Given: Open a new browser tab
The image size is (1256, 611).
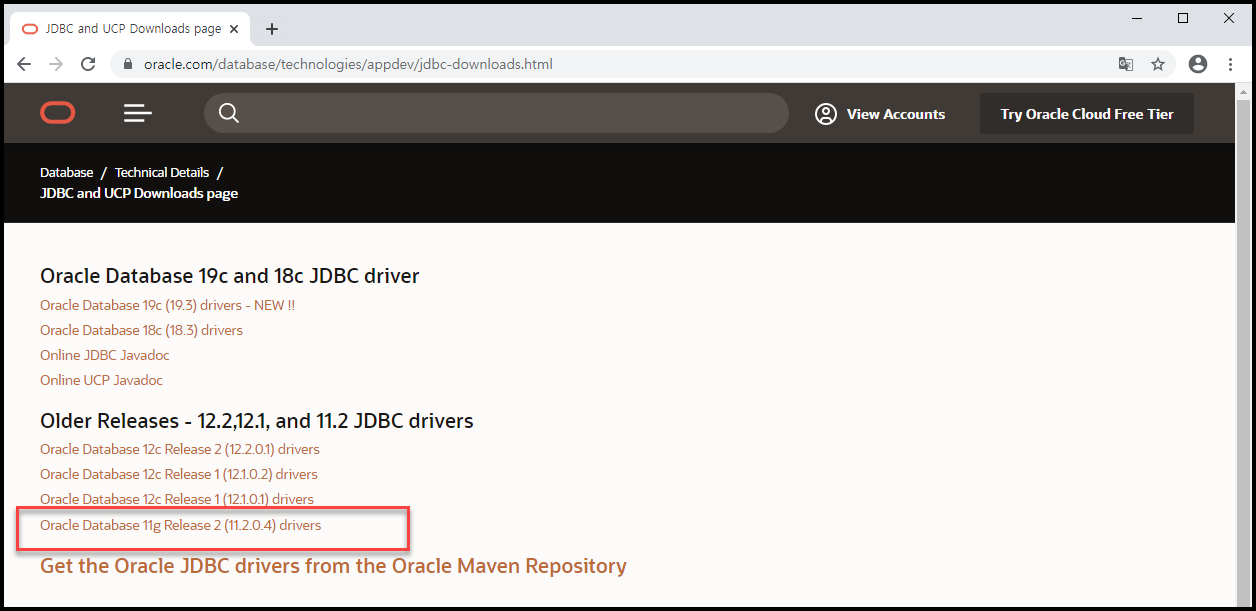Looking at the screenshot, I should tap(272, 29).
